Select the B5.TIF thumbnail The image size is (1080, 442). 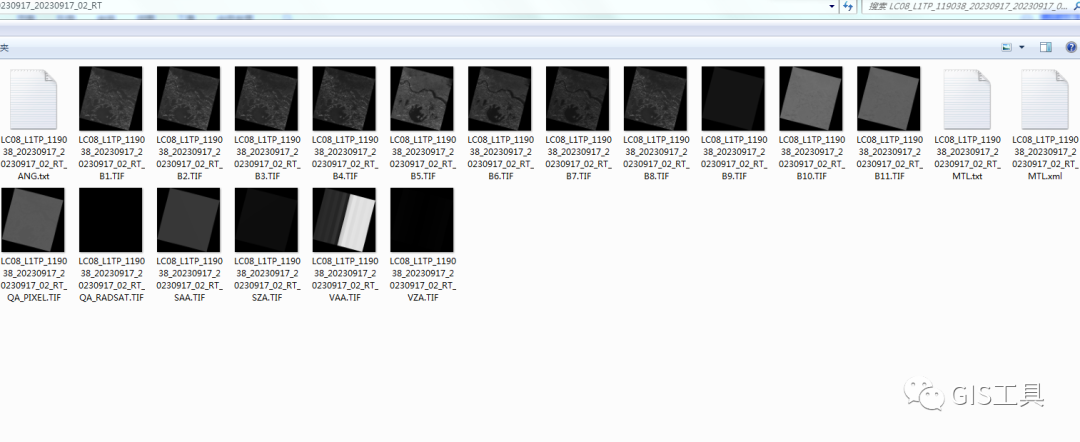click(422, 98)
